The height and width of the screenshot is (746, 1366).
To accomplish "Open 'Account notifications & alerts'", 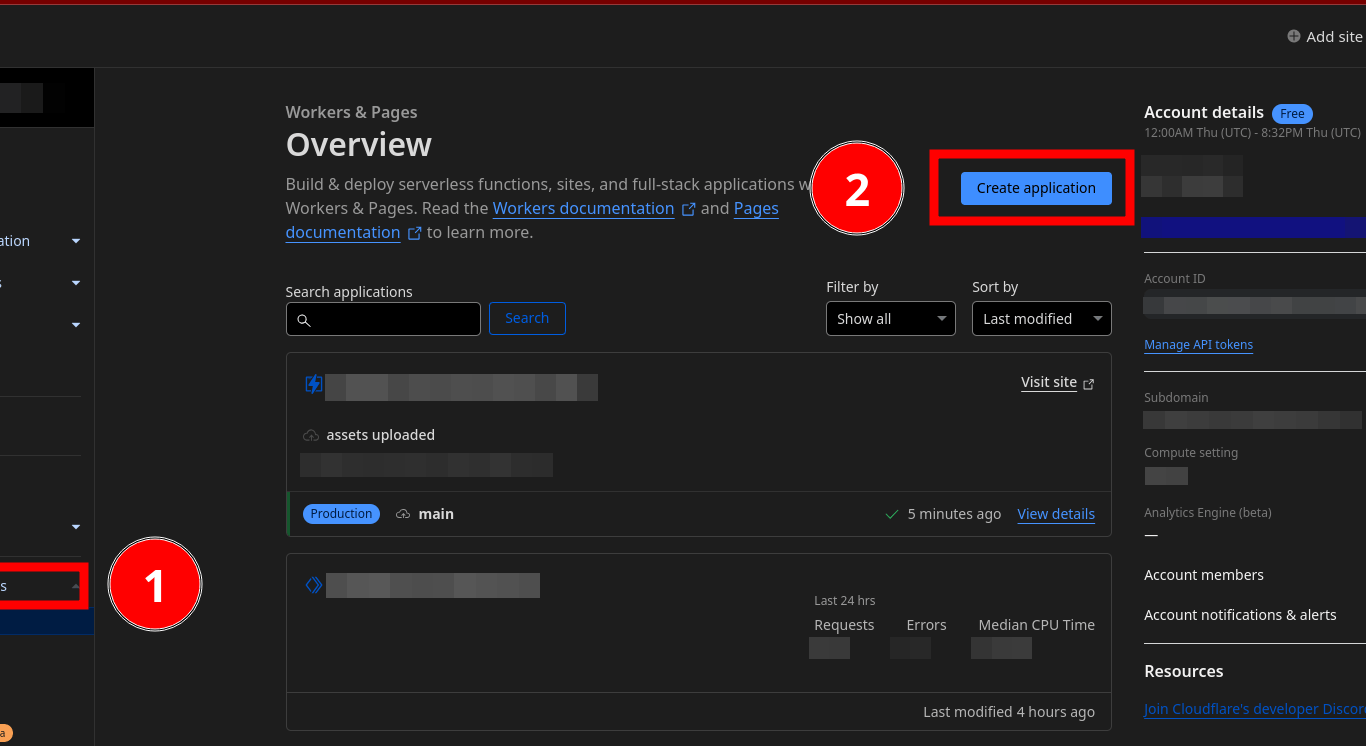I will 1240,614.
